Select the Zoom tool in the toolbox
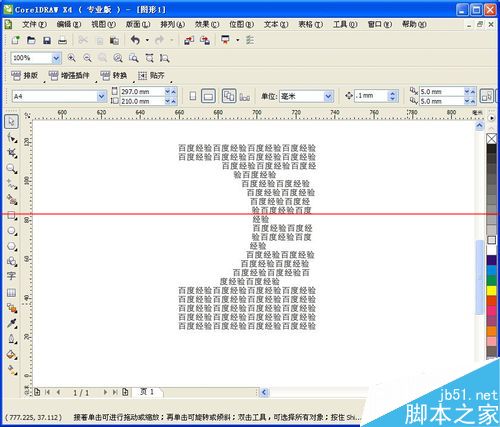The width and height of the screenshot is (500, 427). [x=12, y=168]
